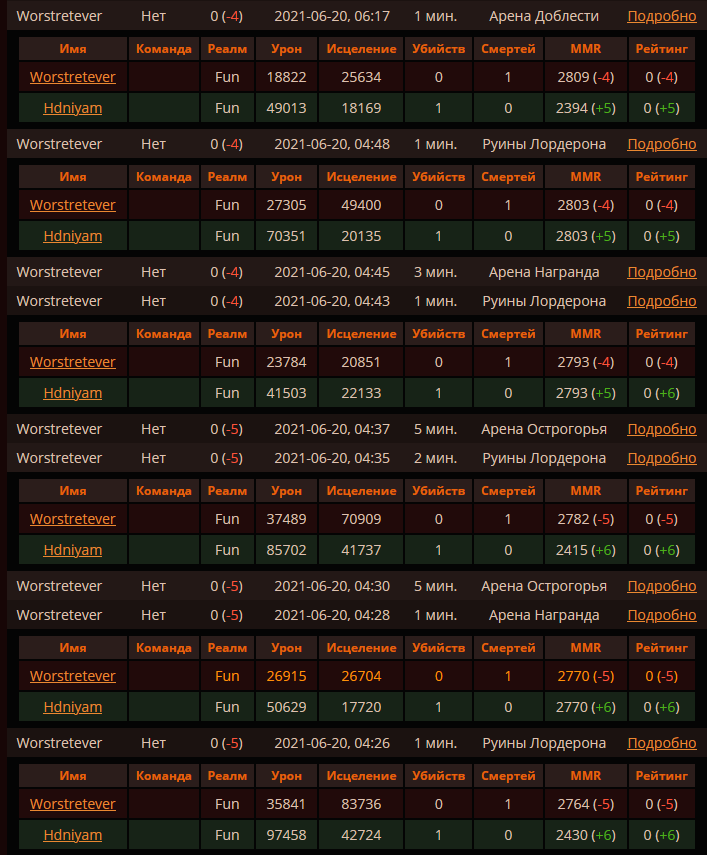Open Hdniyam profile in the 41503 damage row
The width and height of the screenshot is (707, 855).
[72, 393]
